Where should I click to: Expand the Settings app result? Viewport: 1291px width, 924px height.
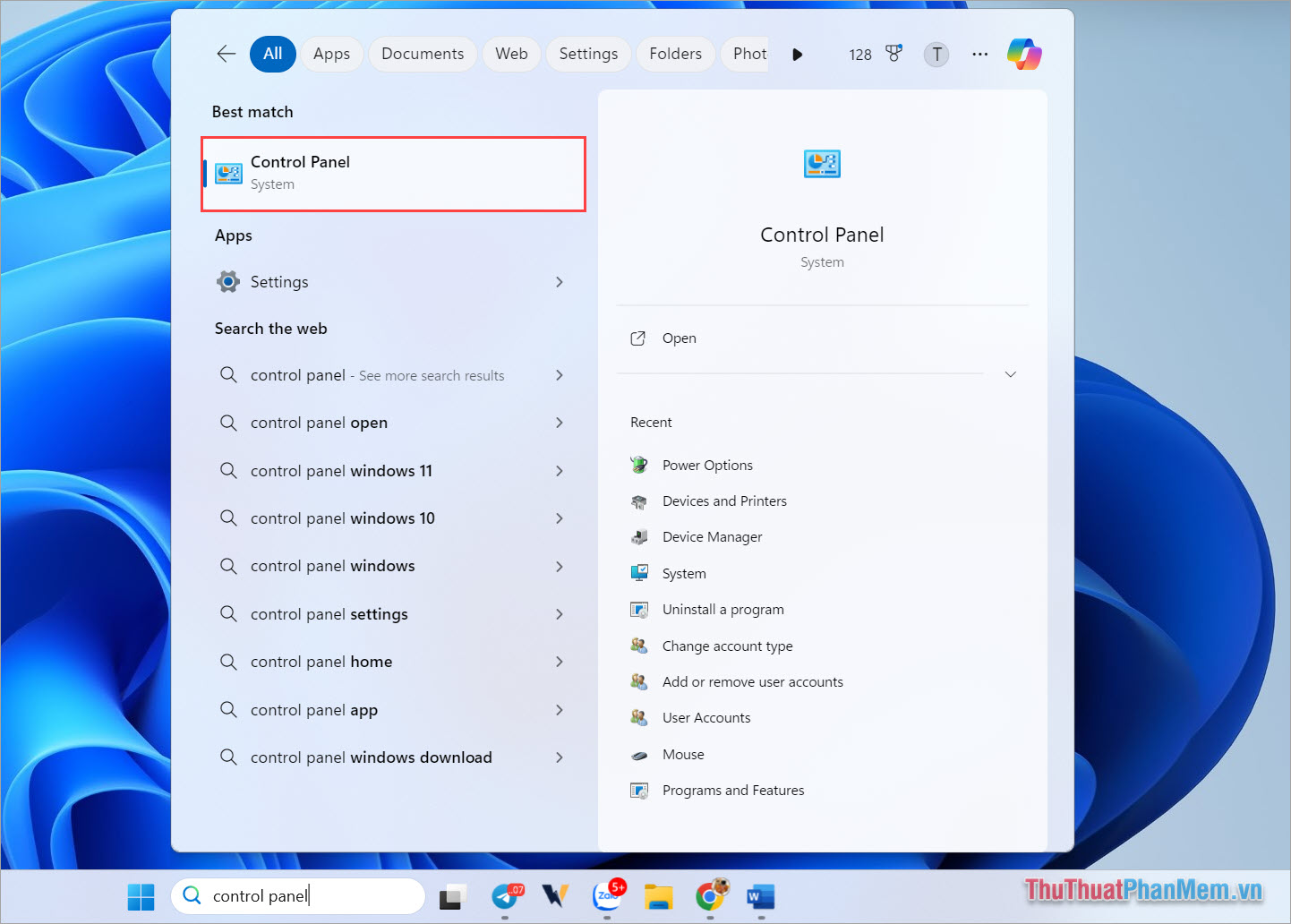pos(559,281)
